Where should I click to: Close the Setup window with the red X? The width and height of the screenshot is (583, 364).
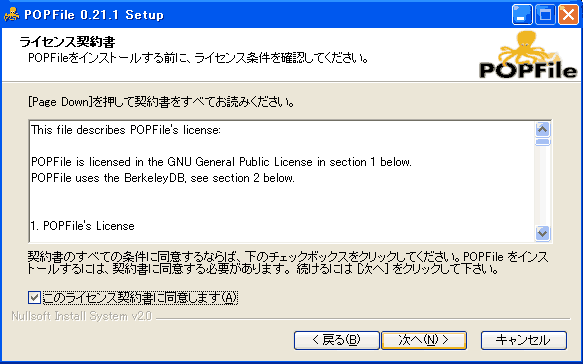pos(569,15)
